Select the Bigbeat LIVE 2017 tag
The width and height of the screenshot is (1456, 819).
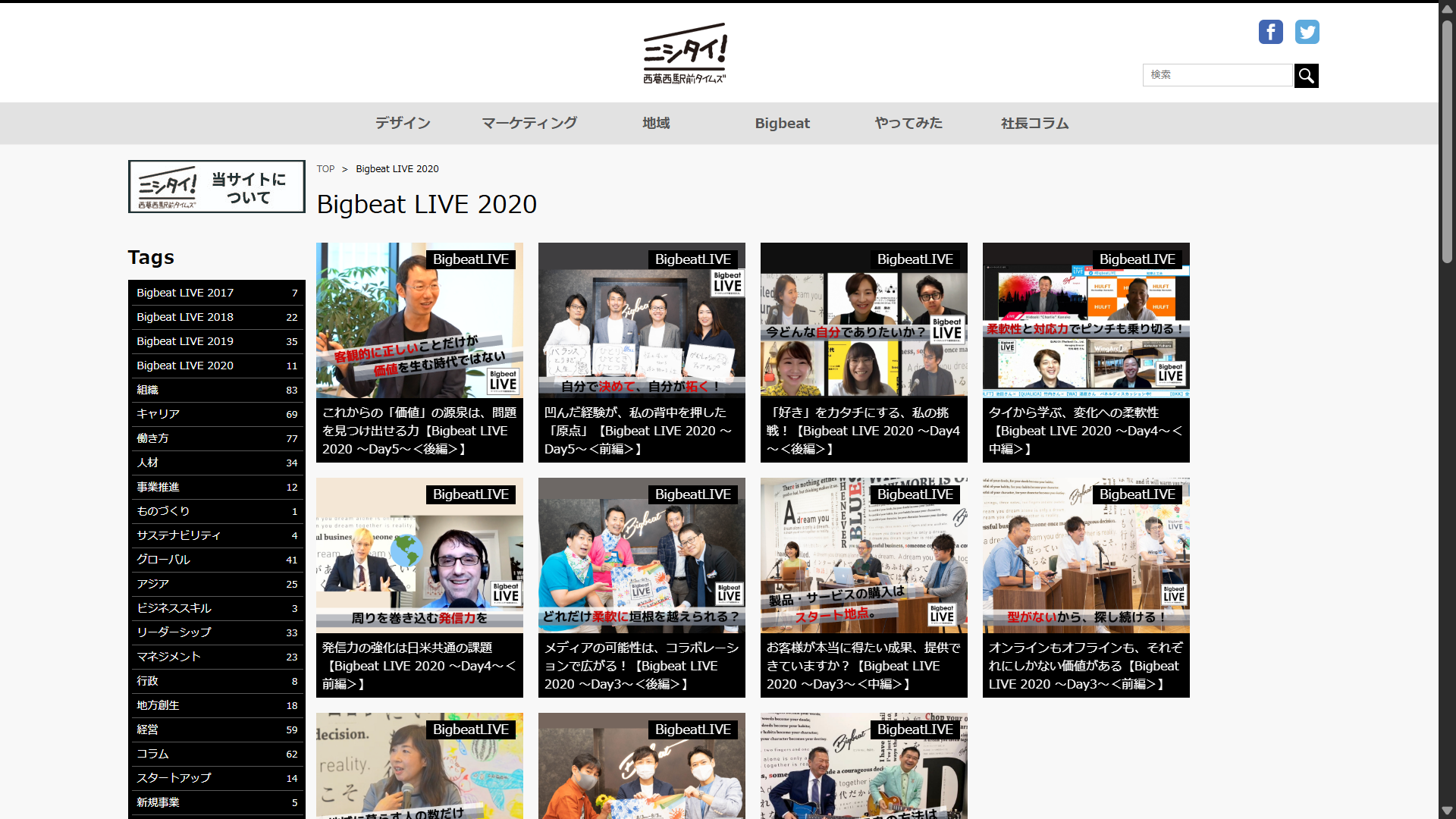click(x=217, y=293)
